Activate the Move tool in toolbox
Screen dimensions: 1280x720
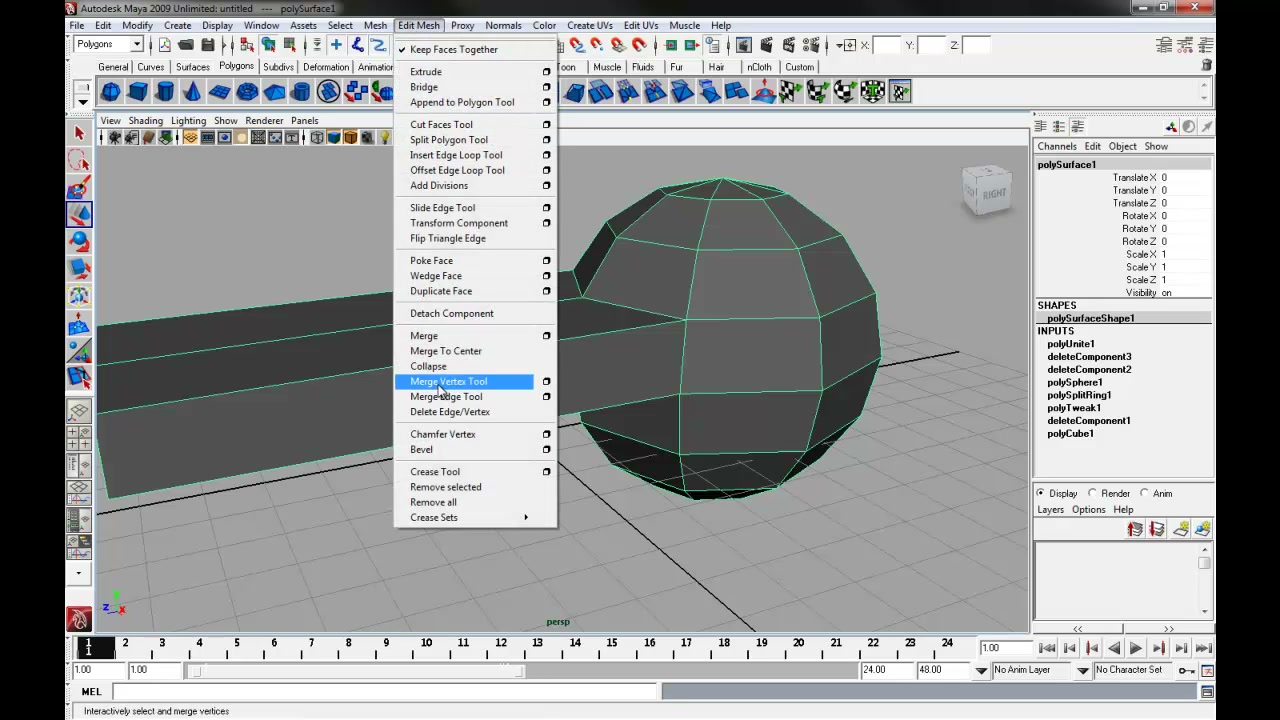click(x=79, y=214)
